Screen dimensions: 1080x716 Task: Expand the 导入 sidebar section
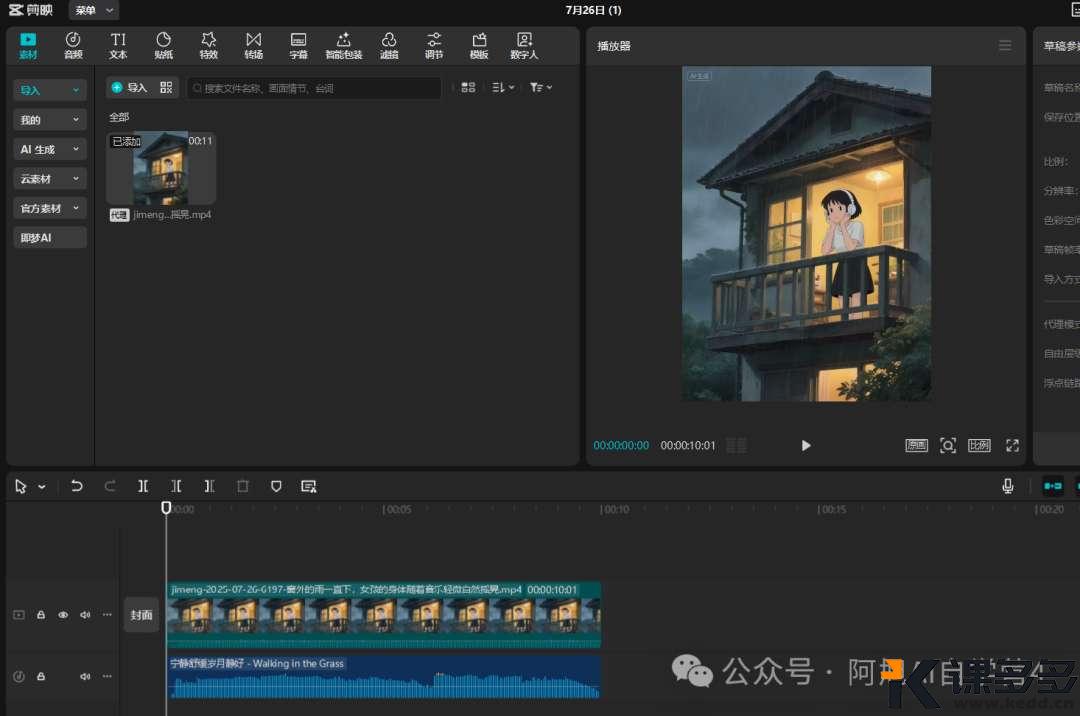50,90
